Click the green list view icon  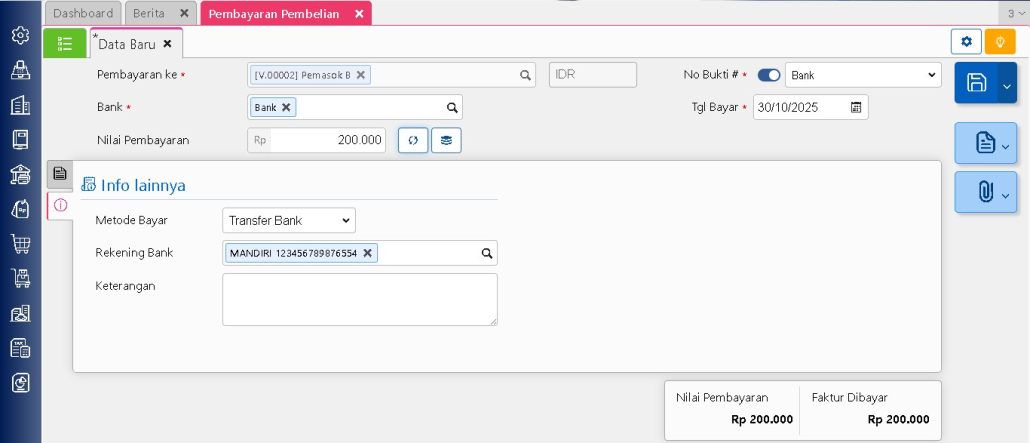(65, 43)
